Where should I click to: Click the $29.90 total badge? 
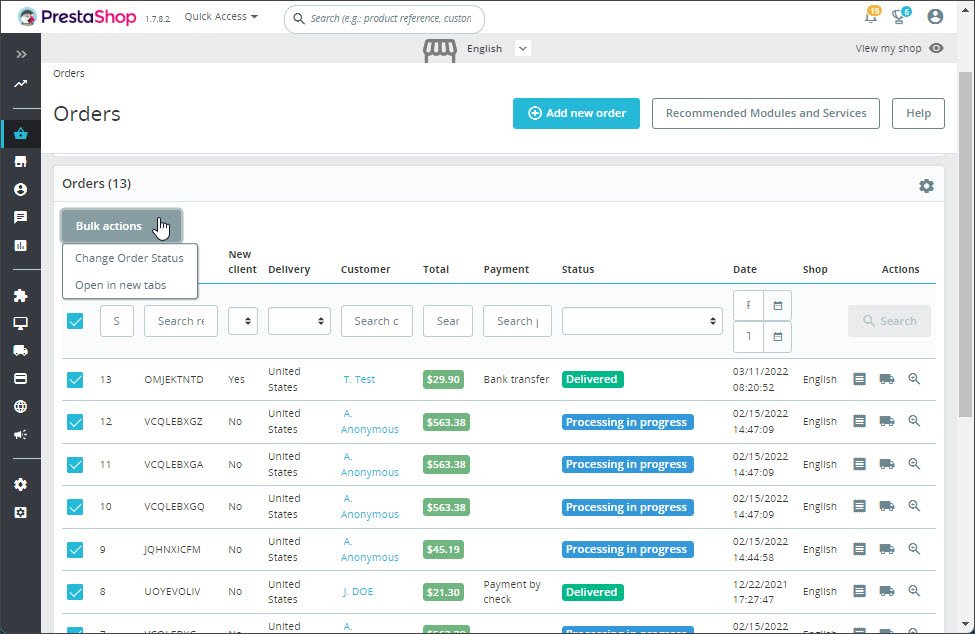(443, 379)
